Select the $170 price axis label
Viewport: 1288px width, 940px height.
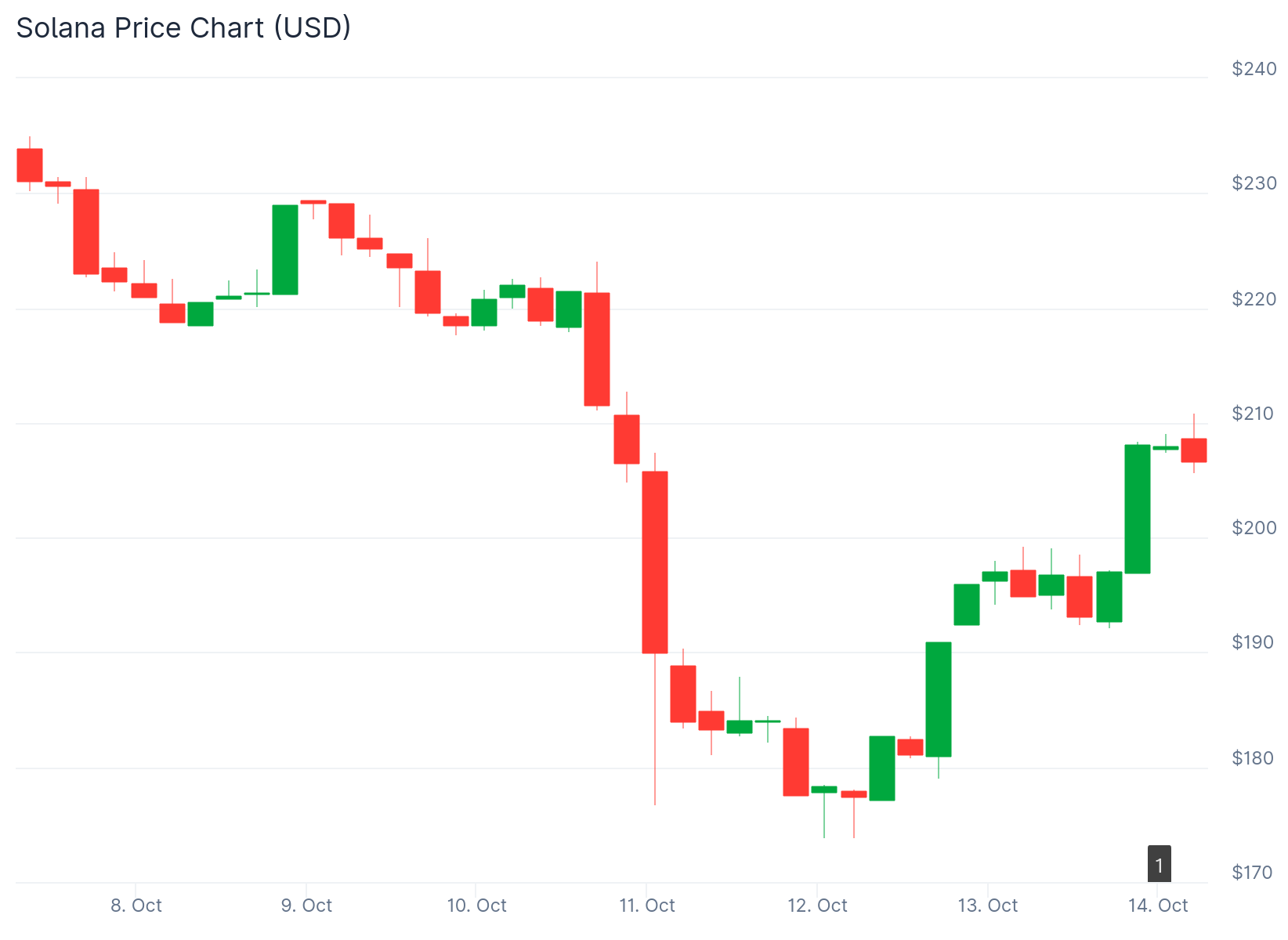coord(1252,872)
